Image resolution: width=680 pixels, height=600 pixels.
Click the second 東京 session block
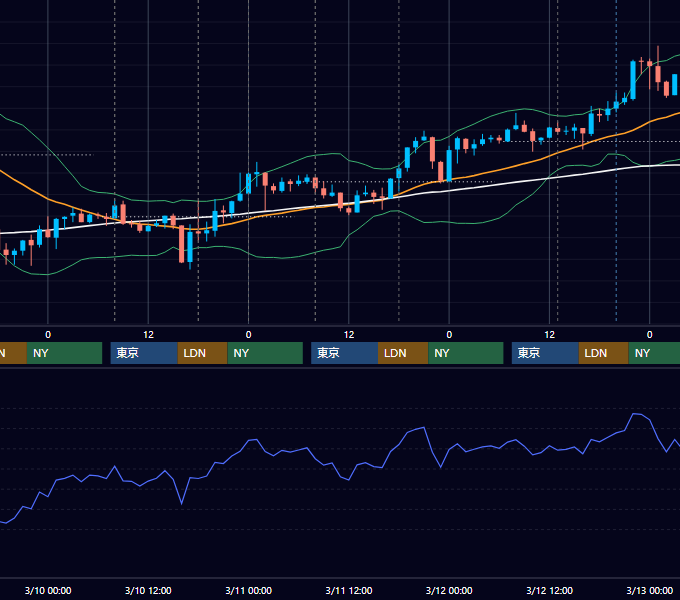click(345, 353)
